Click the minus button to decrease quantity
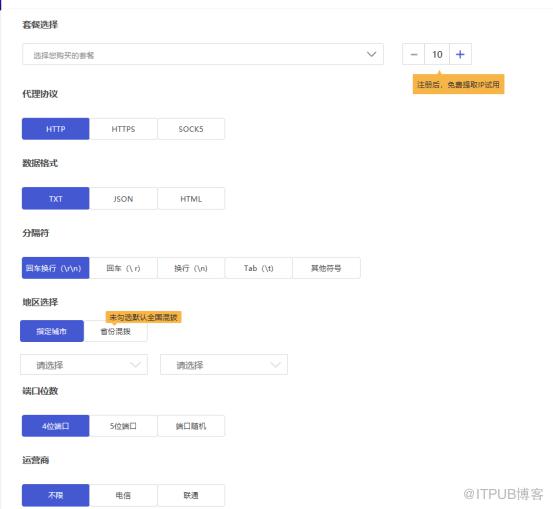 point(413,54)
